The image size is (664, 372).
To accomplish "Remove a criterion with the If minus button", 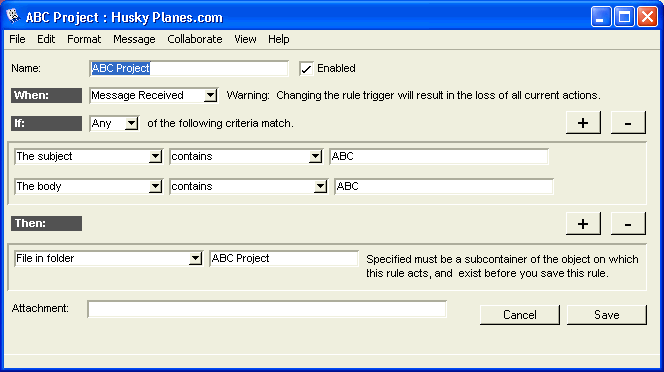I will [x=628, y=123].
